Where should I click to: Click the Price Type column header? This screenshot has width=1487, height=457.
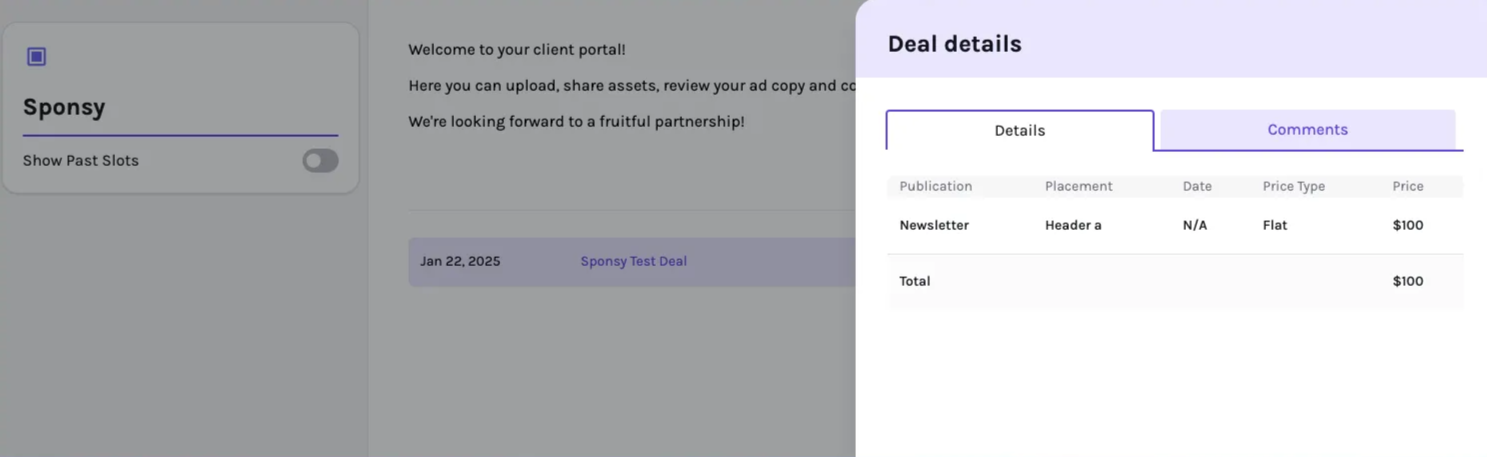tap(1294, 186)
